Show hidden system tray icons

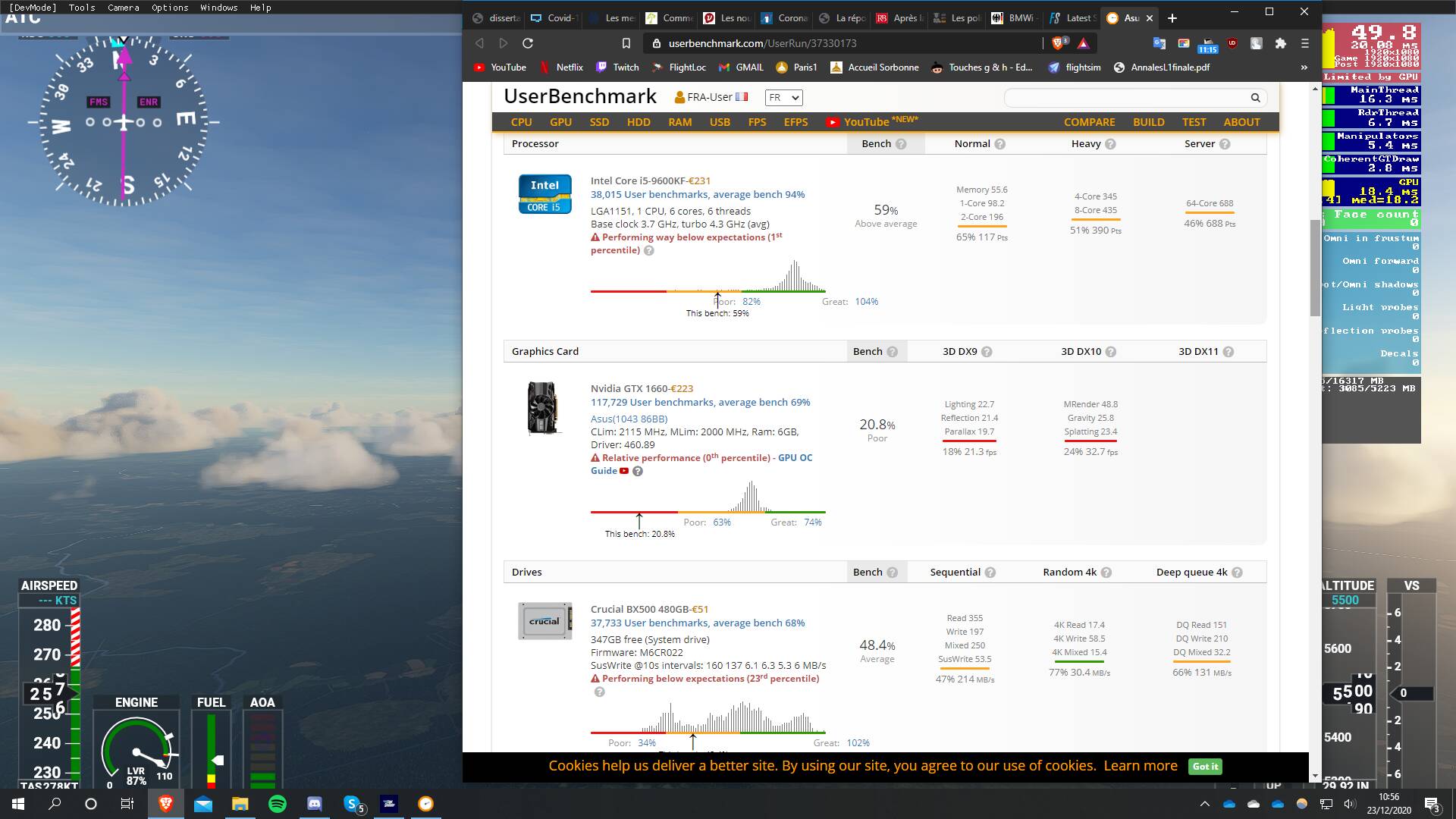pos(1204,804)
